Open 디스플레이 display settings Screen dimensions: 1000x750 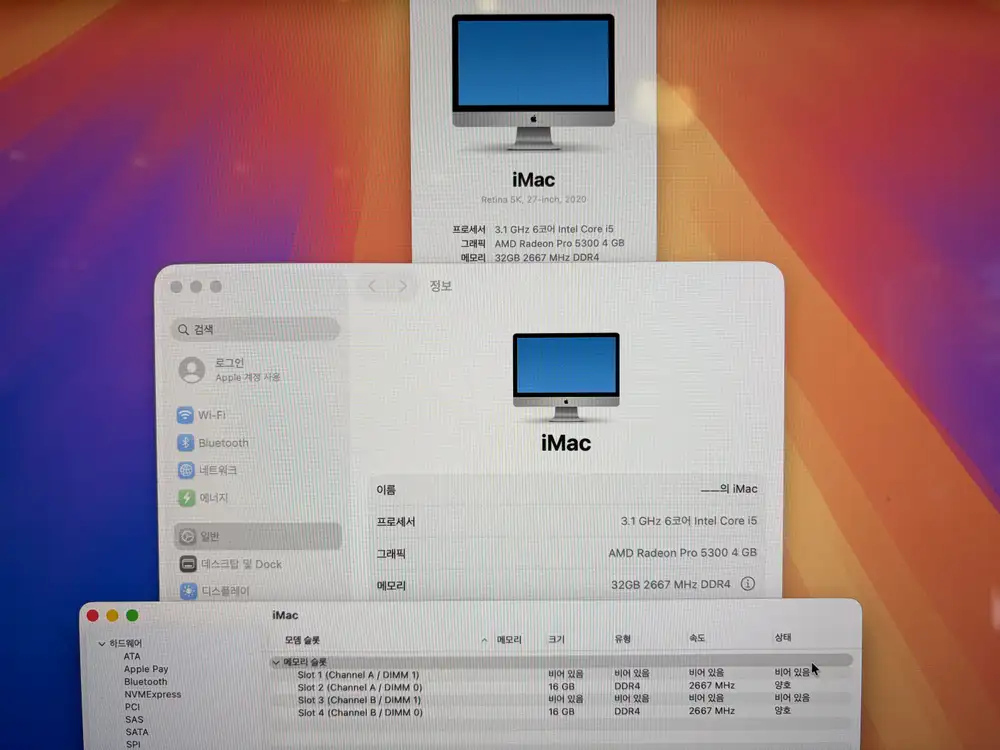[215, 591]
